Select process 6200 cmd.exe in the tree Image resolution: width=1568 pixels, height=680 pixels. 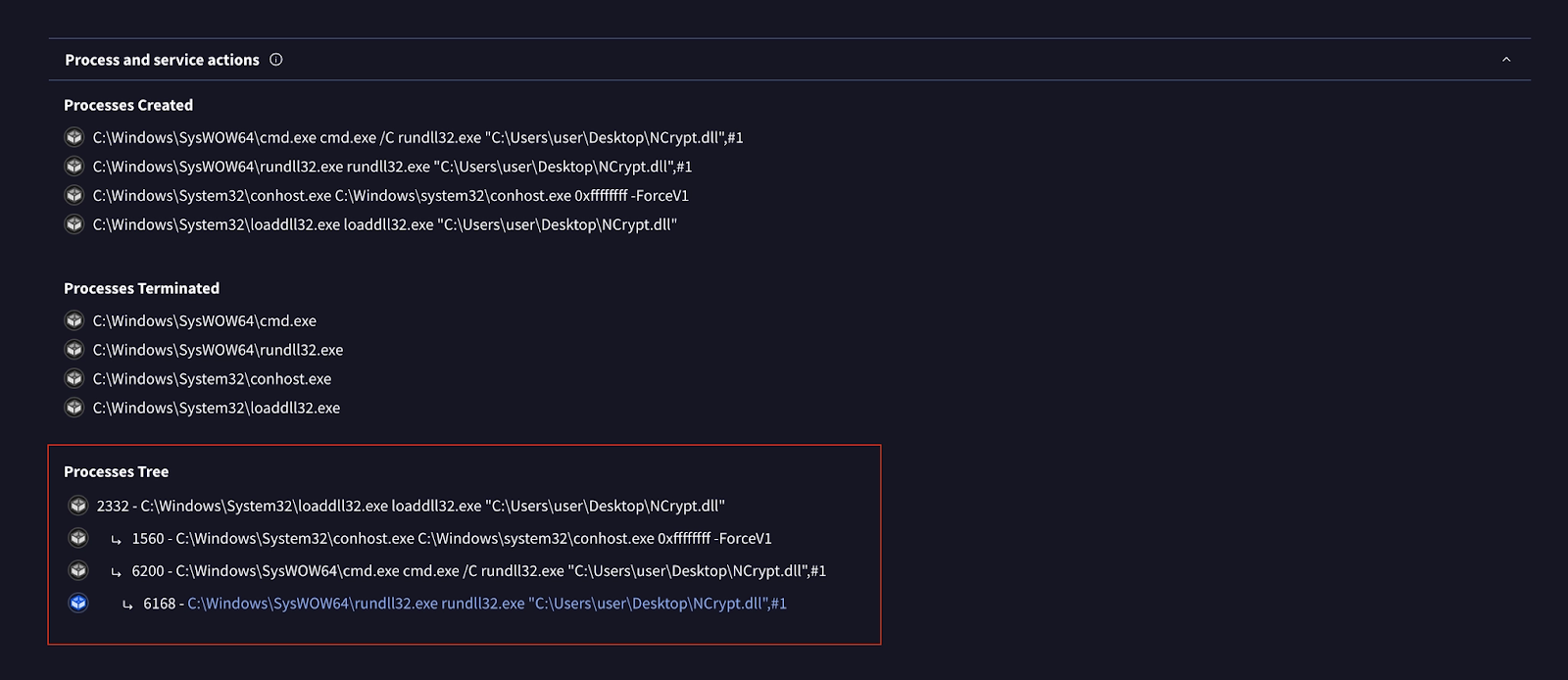478,571
